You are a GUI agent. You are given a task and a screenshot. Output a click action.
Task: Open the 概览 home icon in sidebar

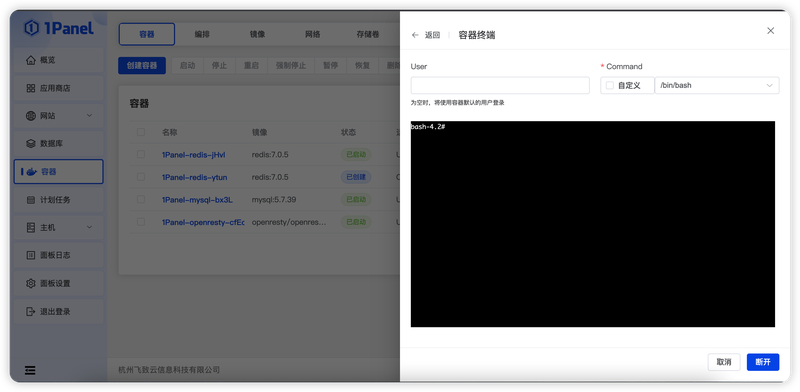[x=31, y=60]
